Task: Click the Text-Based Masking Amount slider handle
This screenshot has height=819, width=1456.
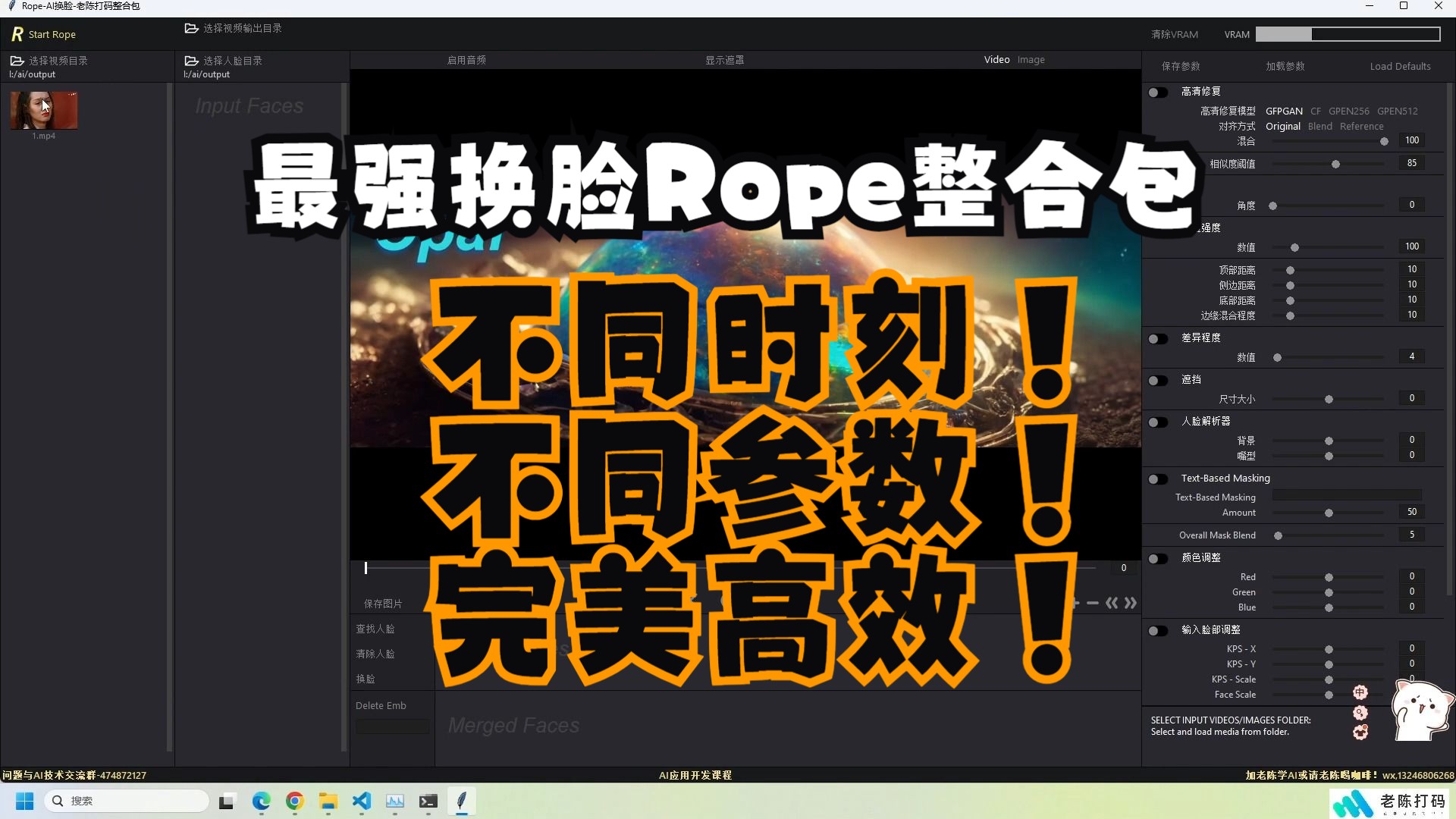Action: click(1328, 513)
